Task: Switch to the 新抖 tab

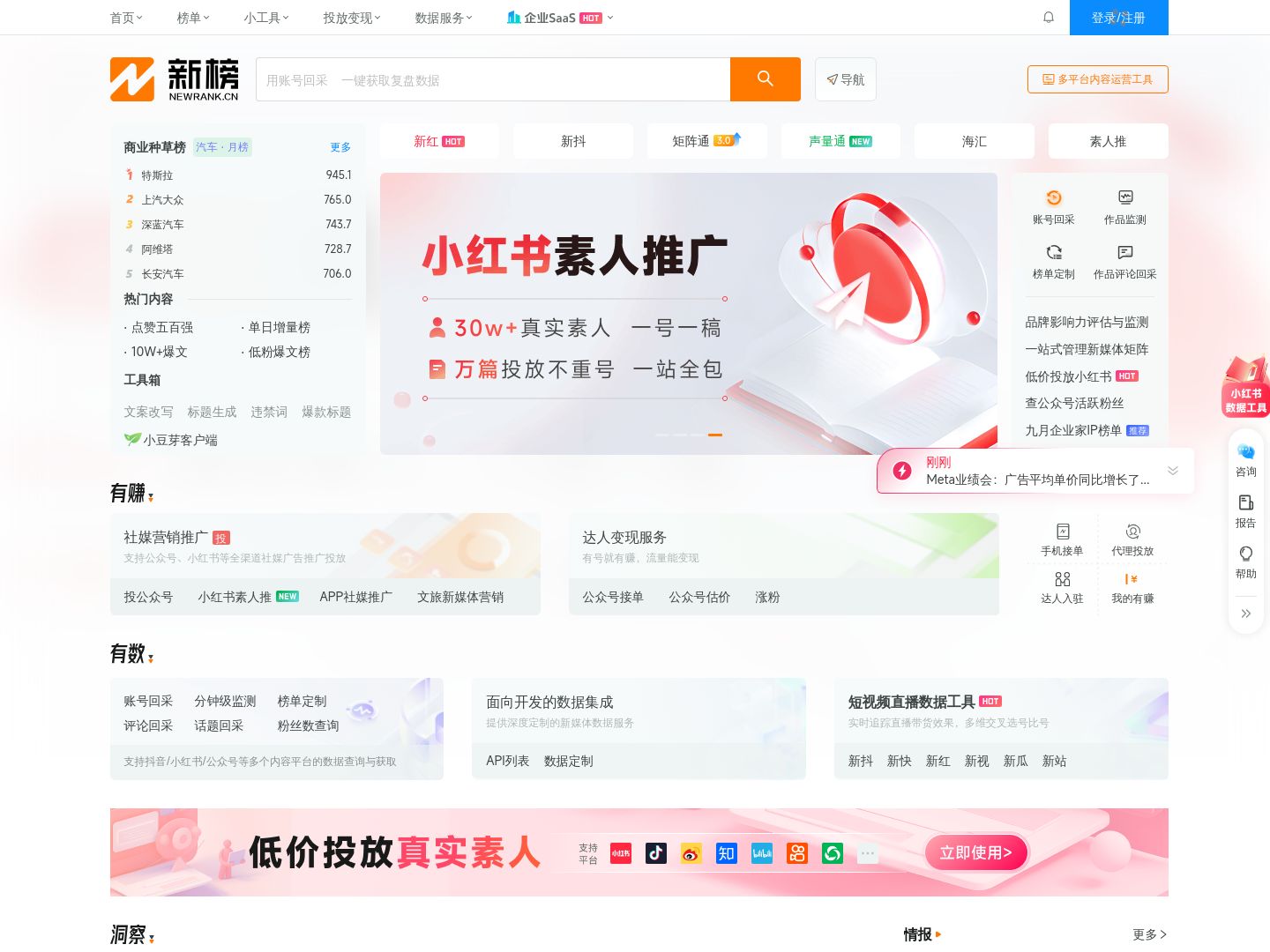Action: [x=573, y=141]
